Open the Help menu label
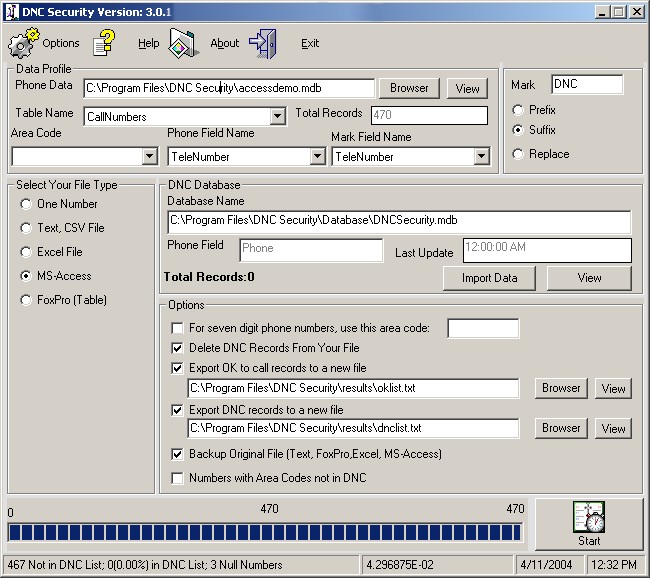The image size is (650, 578). tap(149, 43)
